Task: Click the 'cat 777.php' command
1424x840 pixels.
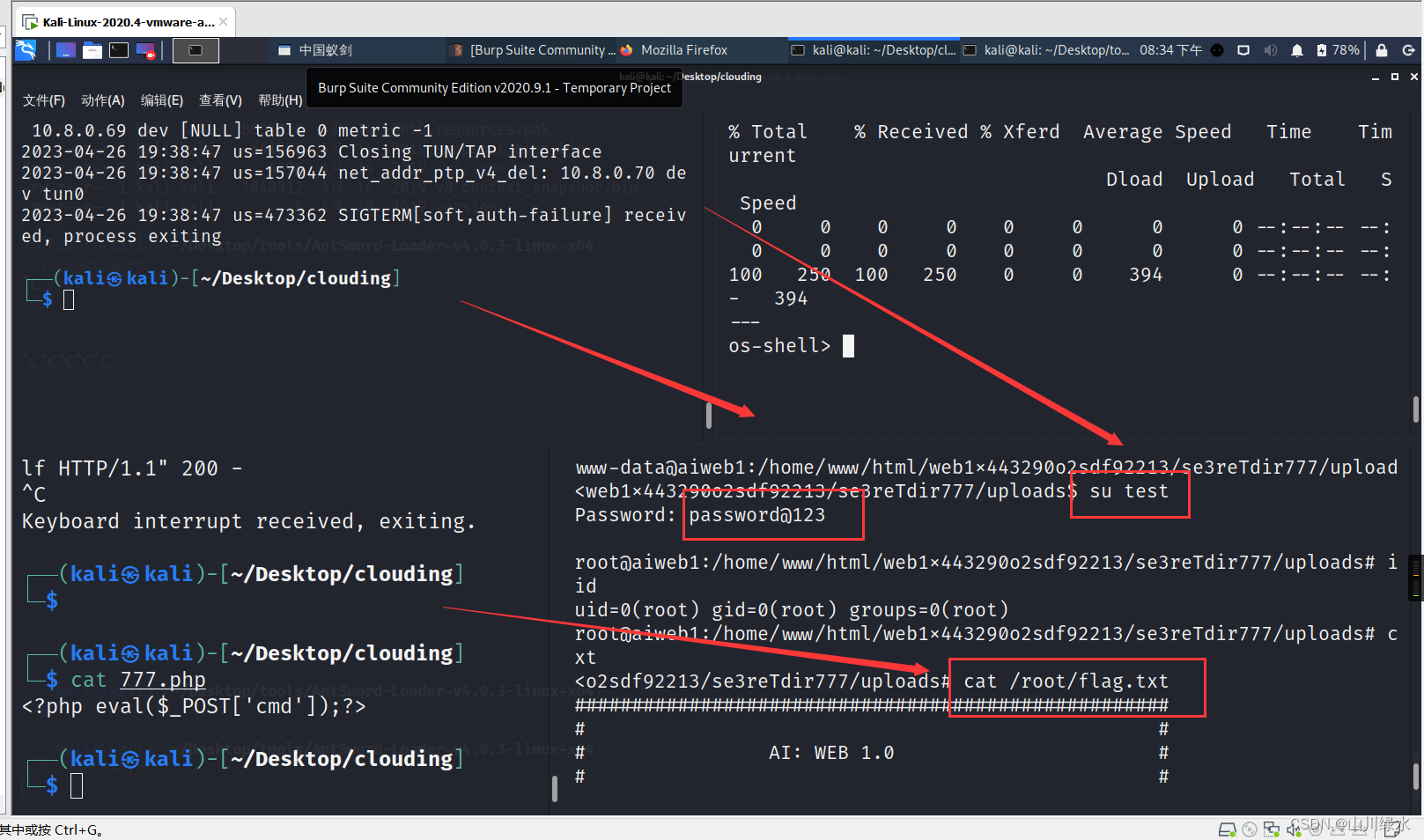Action: pyautogui.click(x=138, y=680)
